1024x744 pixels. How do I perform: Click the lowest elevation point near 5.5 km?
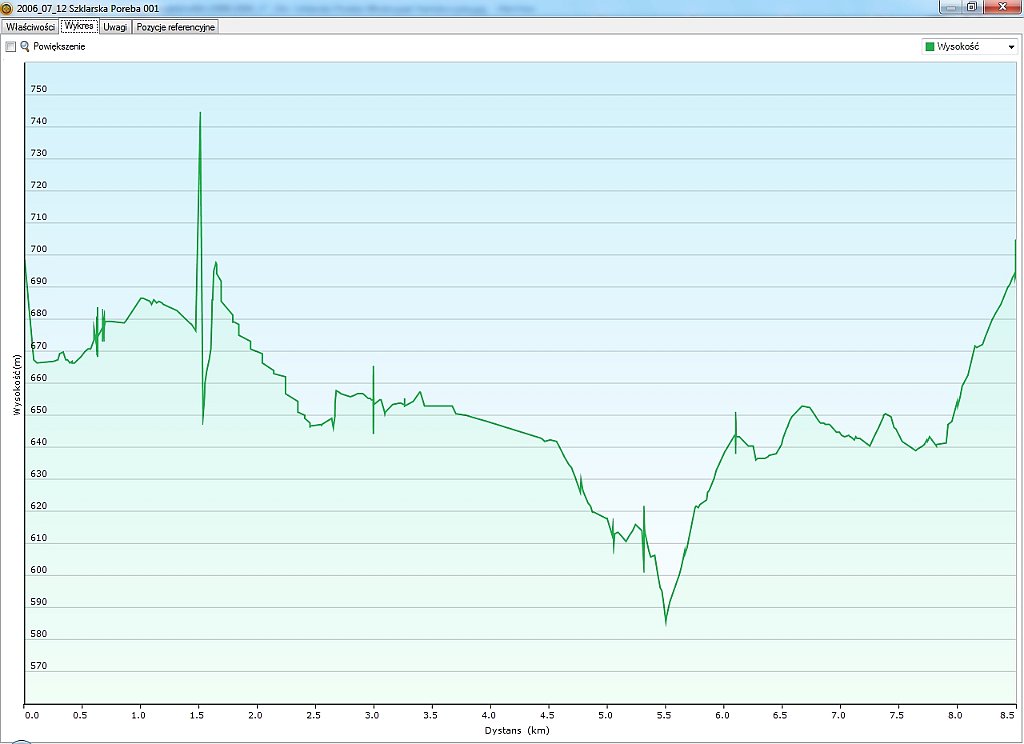tap(665, 623)
